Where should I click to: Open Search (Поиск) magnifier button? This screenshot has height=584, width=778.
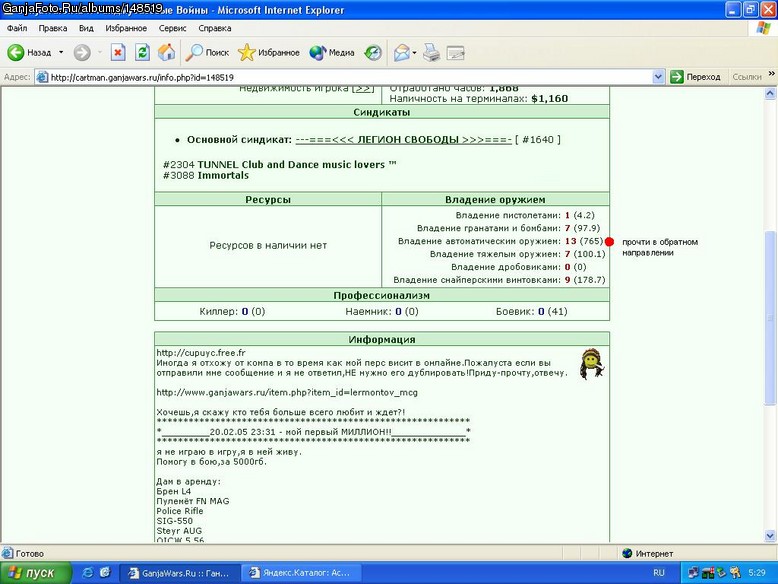point(207,53)
